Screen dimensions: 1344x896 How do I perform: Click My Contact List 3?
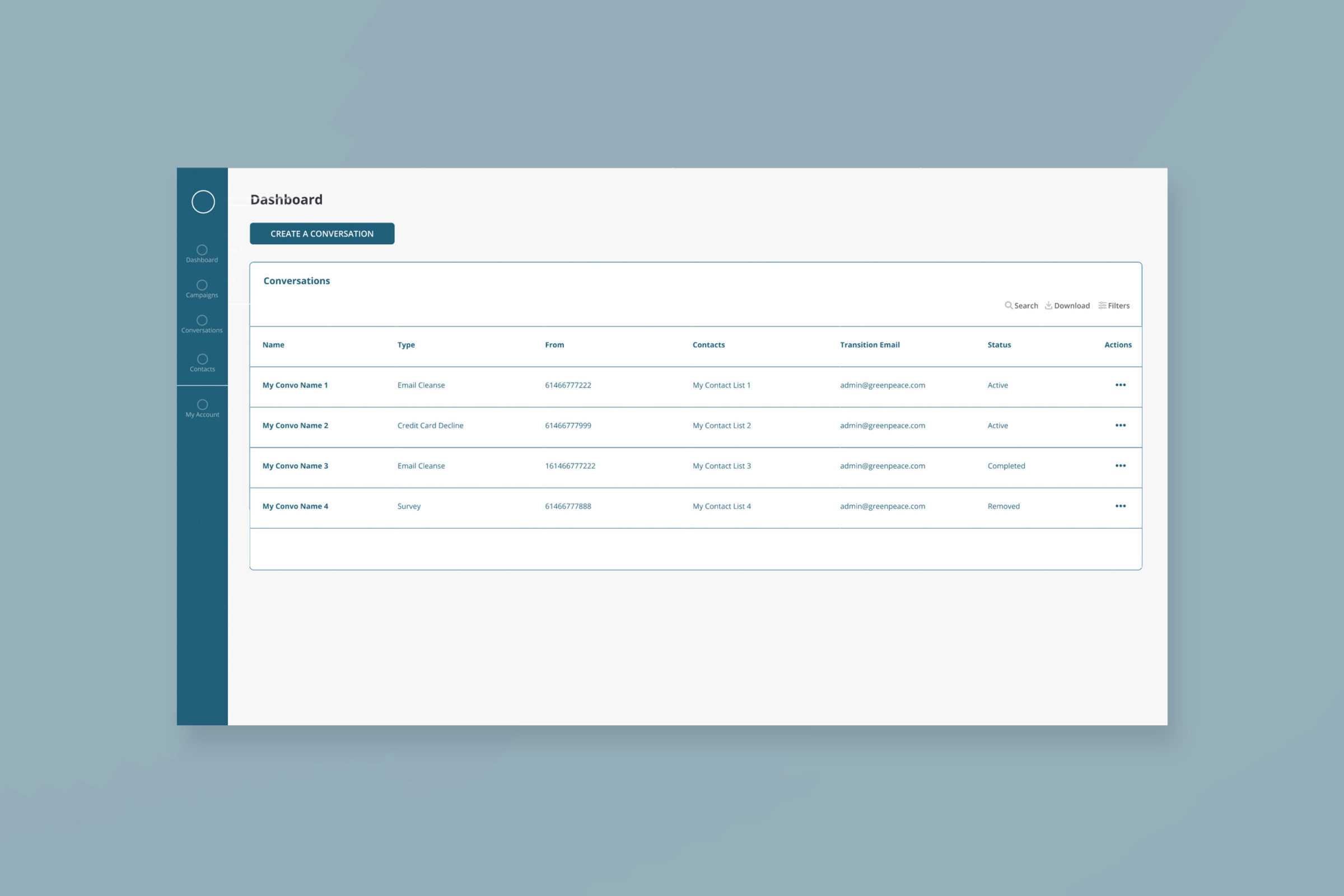click(722, 466)
